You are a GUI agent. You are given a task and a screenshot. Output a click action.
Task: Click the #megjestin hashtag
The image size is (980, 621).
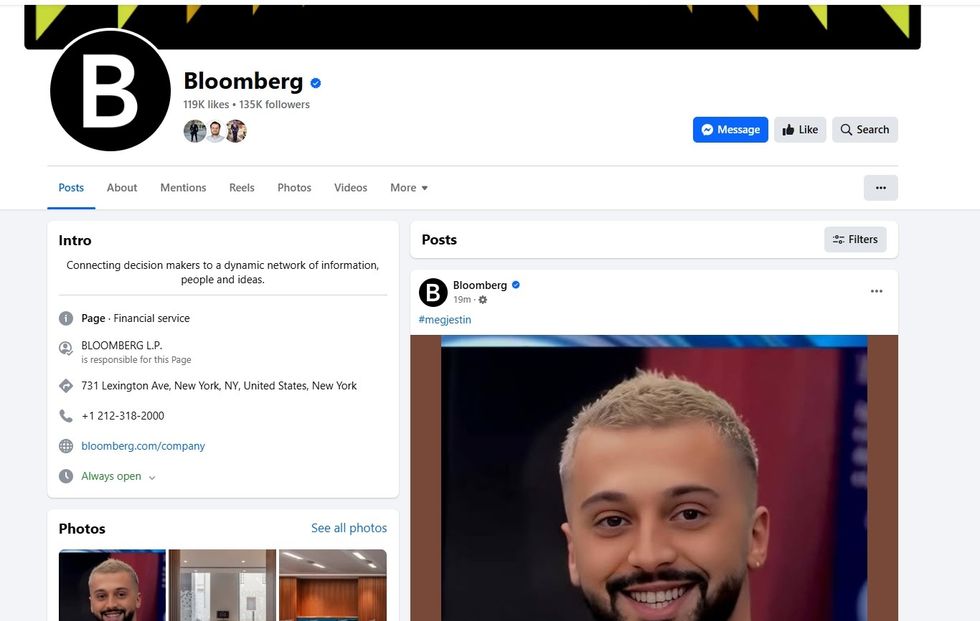(x=444, y=319)
